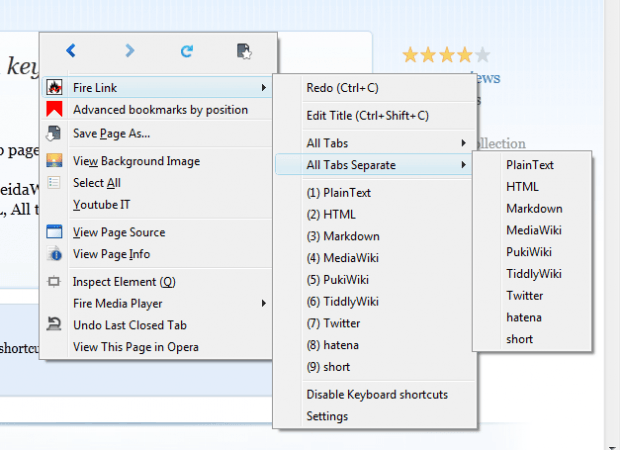Select (3) Markdown format
This screenshot has width=620, height=450.
[374, 236]
